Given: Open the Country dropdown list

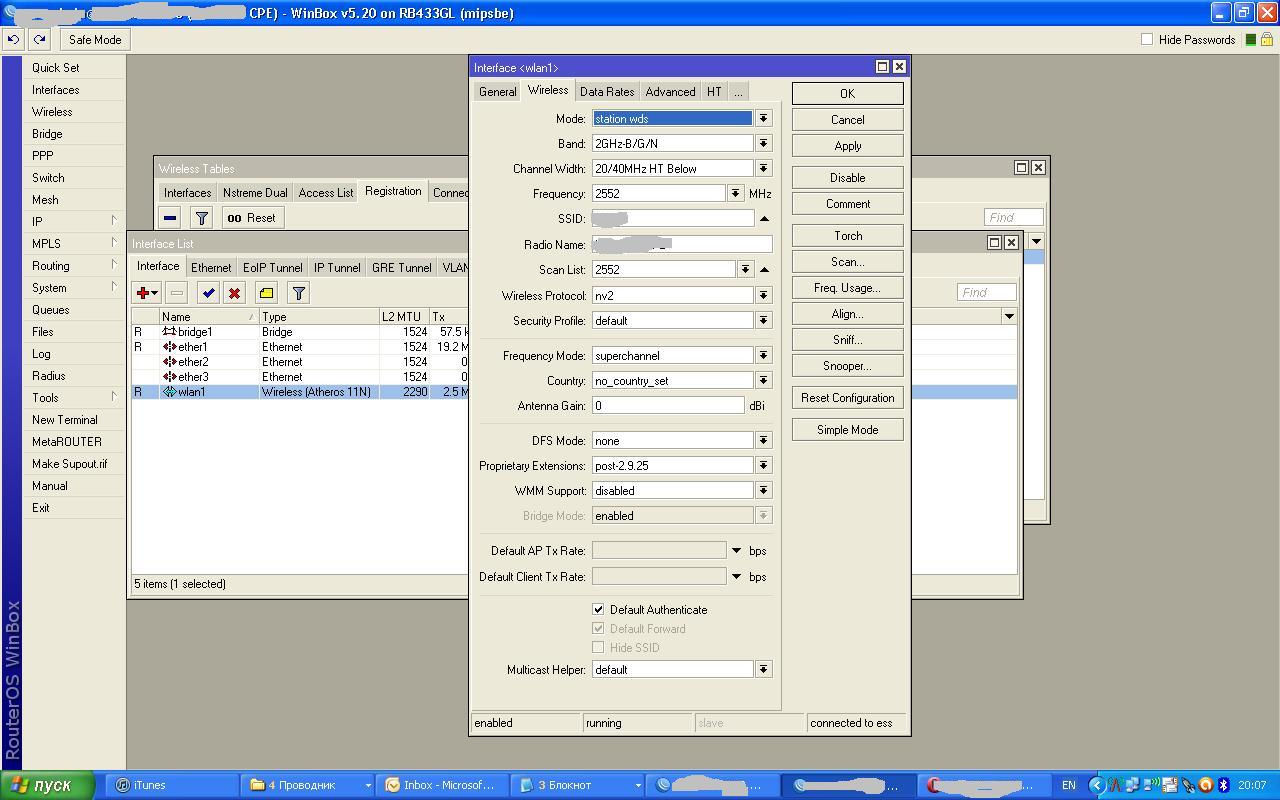Looking at the screenshot, I should (x=763, y=380).
